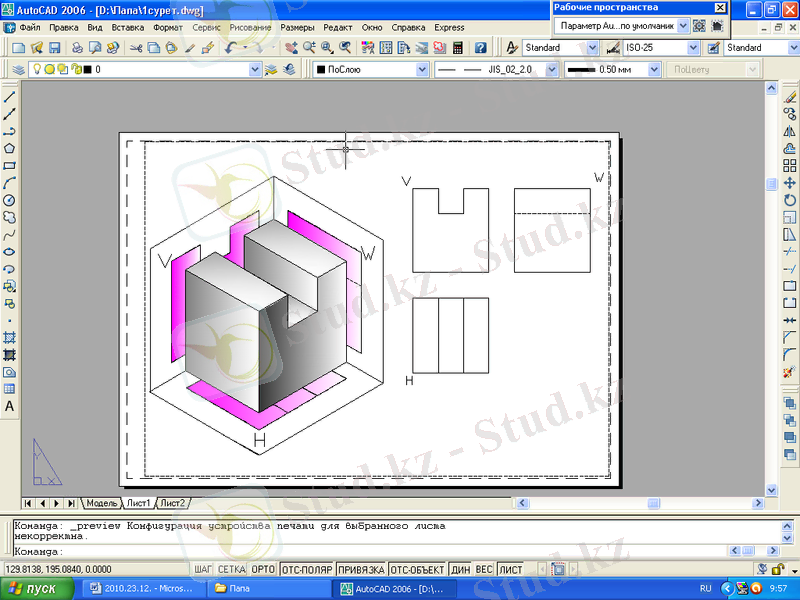Open the layer dropdown list
Viewport: 800px width, 600px height.
pyautogui.click(x=254, y=70)
